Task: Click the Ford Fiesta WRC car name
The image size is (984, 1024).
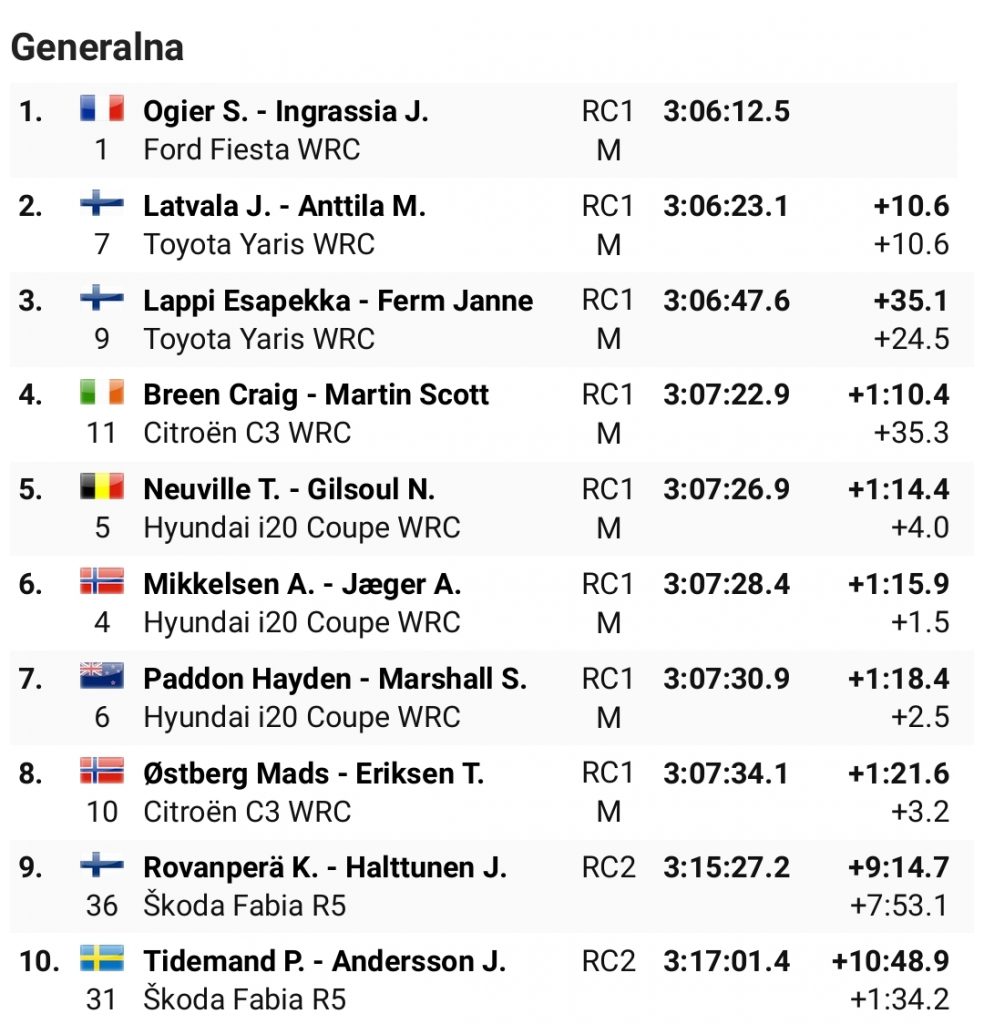Action: pos(252,150)
